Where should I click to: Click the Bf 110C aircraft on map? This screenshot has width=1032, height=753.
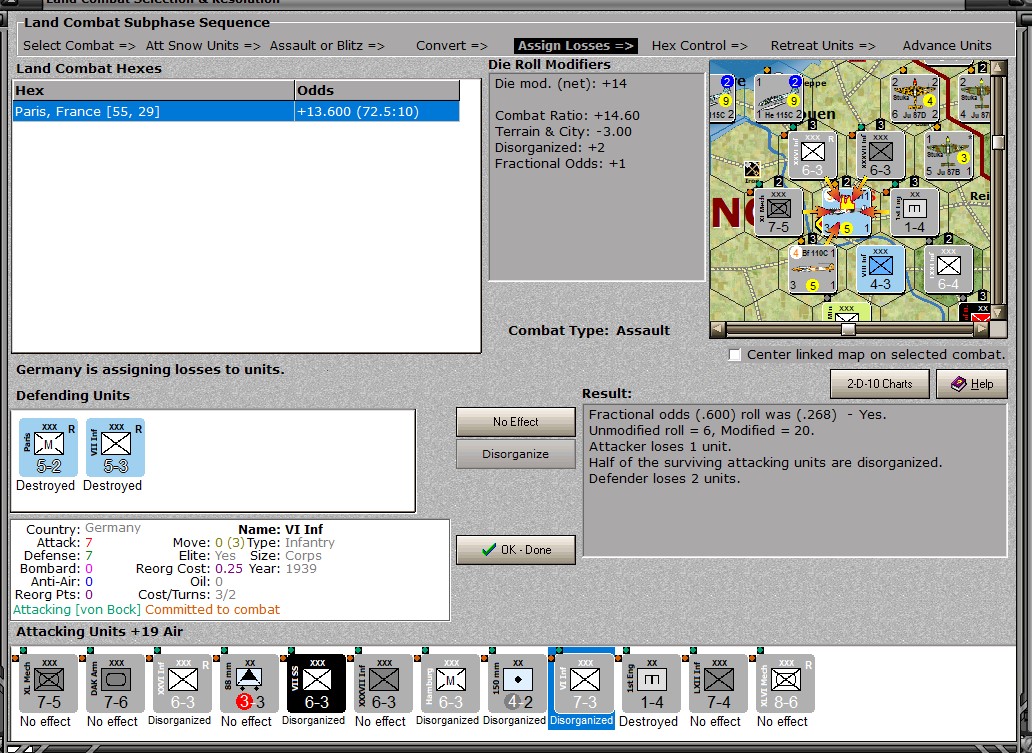click(x=812, y=269)
